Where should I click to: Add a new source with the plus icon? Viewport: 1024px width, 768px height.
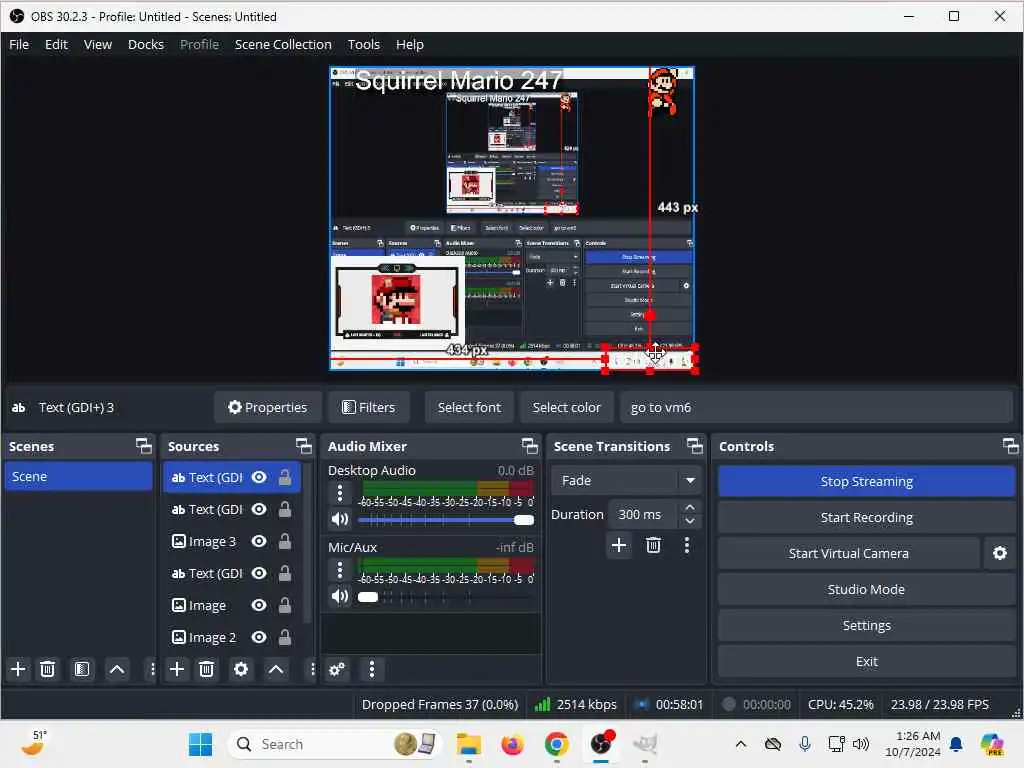177,669
